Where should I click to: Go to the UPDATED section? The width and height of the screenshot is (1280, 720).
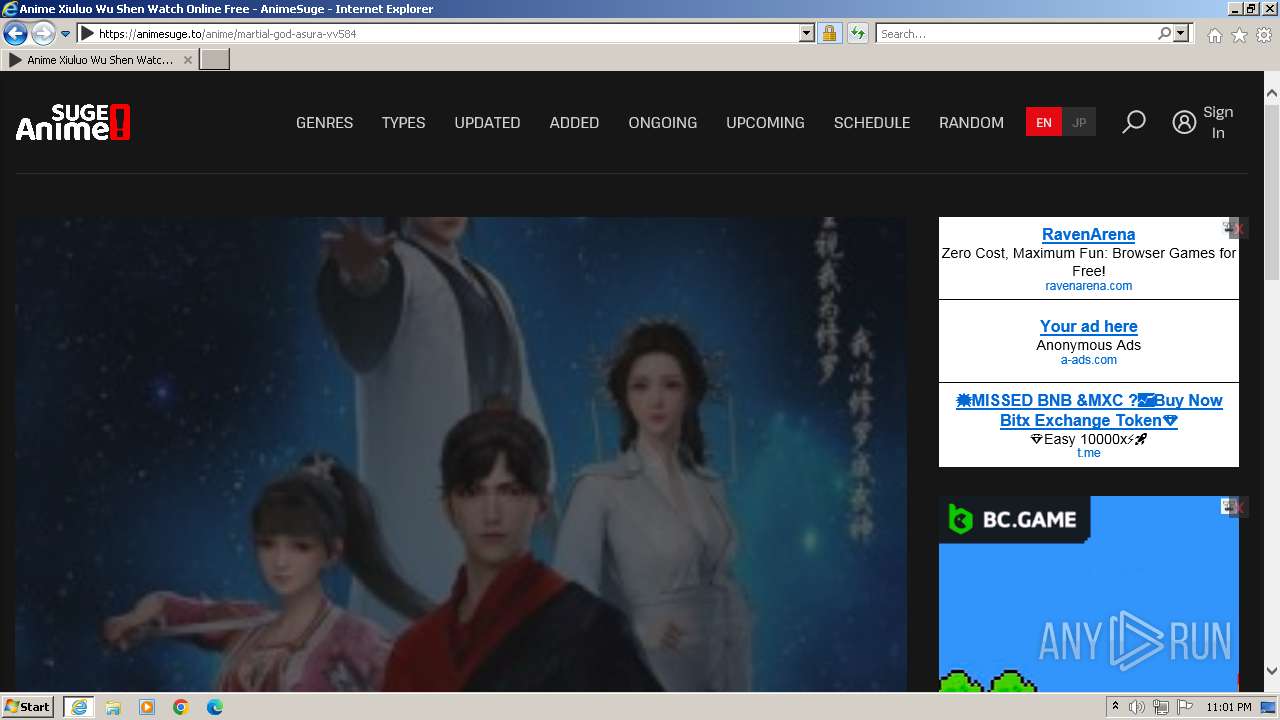click(487, 122)
